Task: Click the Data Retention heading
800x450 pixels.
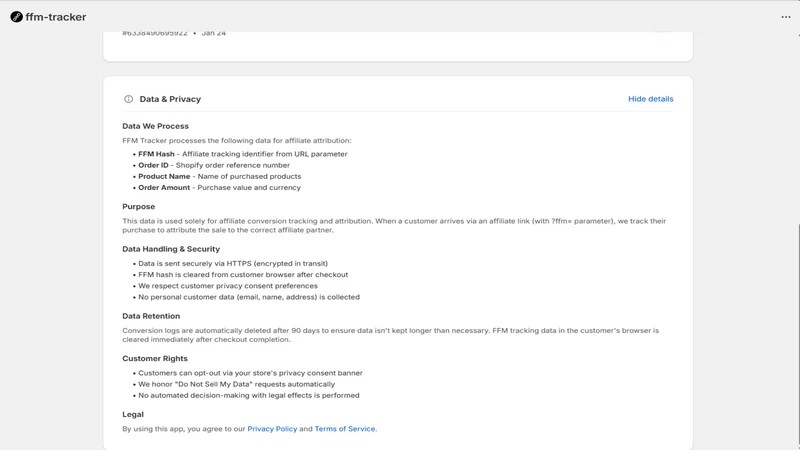Action: click(x=151, y=316)
